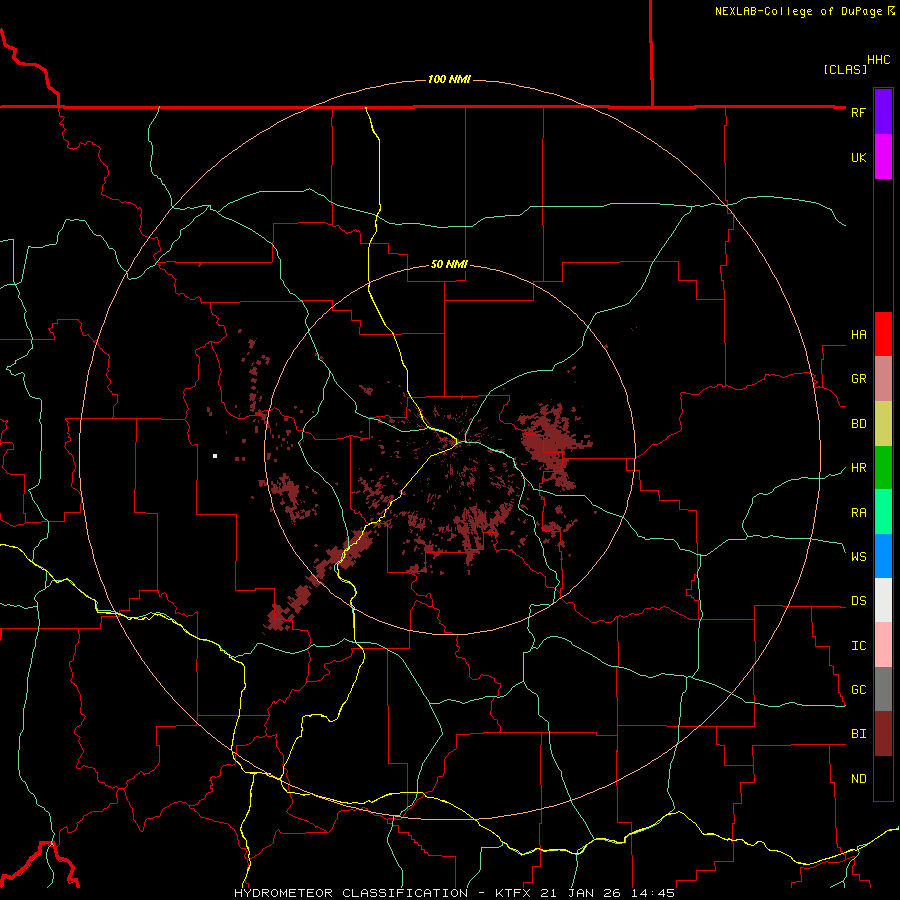Click the HR legend label
Viewport: 900px width, 900px height.
pyautogui.click(x=858, y=468)
